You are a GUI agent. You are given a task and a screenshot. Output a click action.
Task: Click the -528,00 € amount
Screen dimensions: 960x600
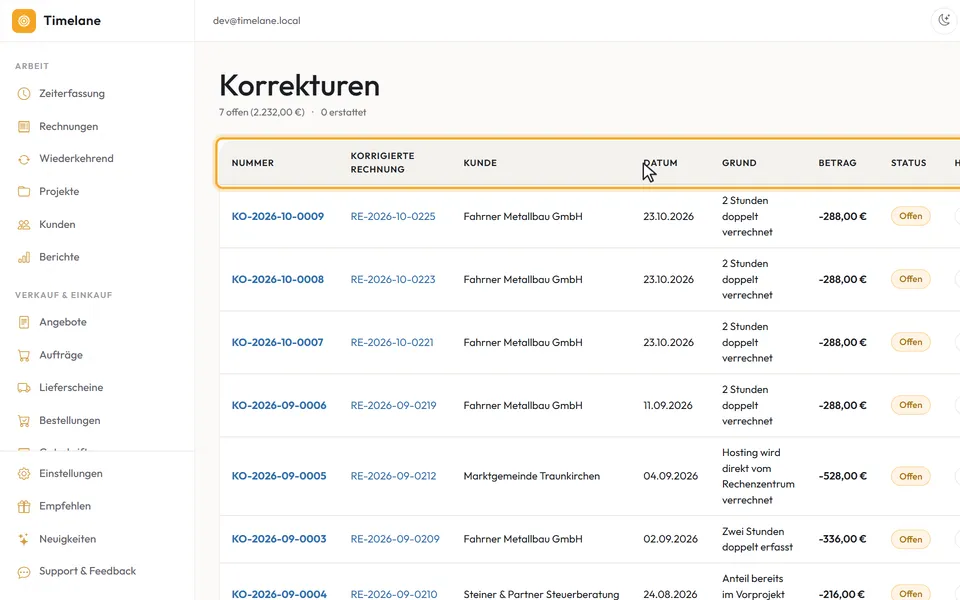tap(842, 476)
